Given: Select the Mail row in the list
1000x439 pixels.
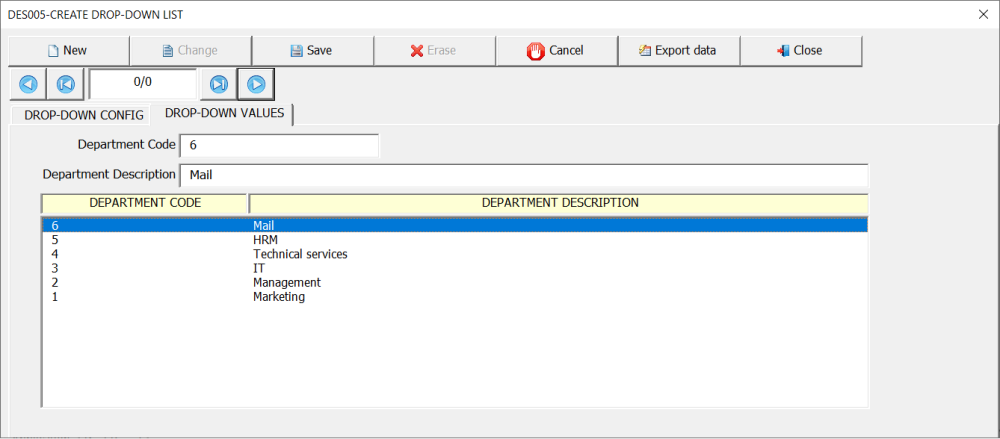Looking at the screenshot, I should 455,225.
